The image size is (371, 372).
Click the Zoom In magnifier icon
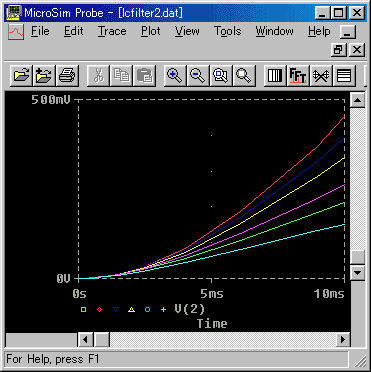pos(175,76)
